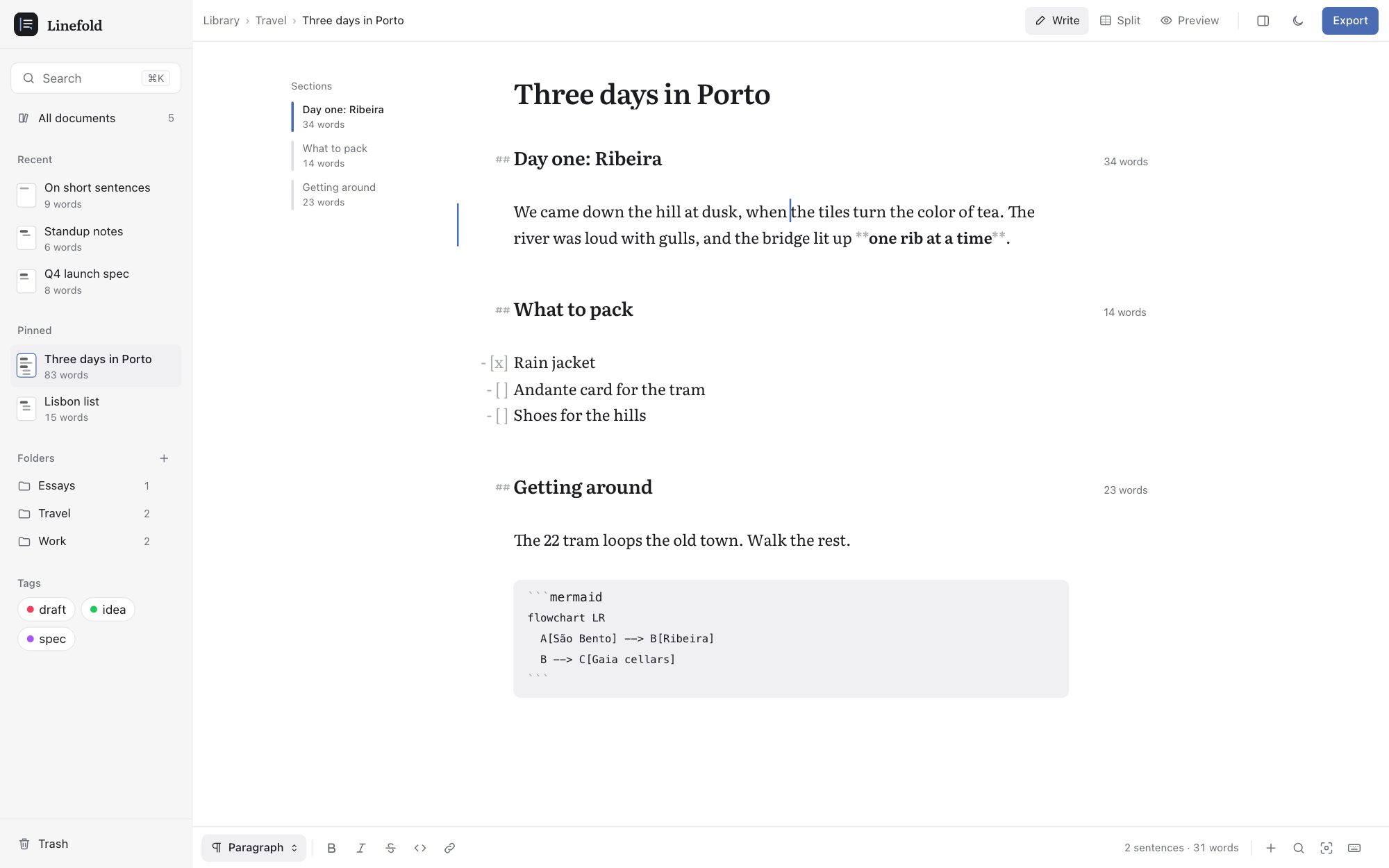The image size is (1389, 868).
Task: Click into the mermaid code block
Action: point(791,639)
